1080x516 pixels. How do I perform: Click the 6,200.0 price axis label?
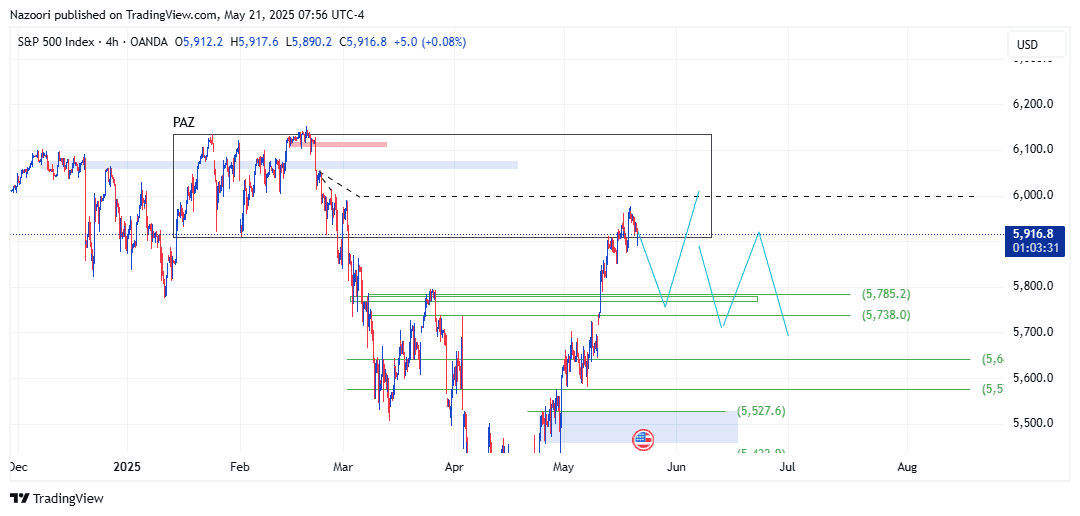pos(1035,104)
